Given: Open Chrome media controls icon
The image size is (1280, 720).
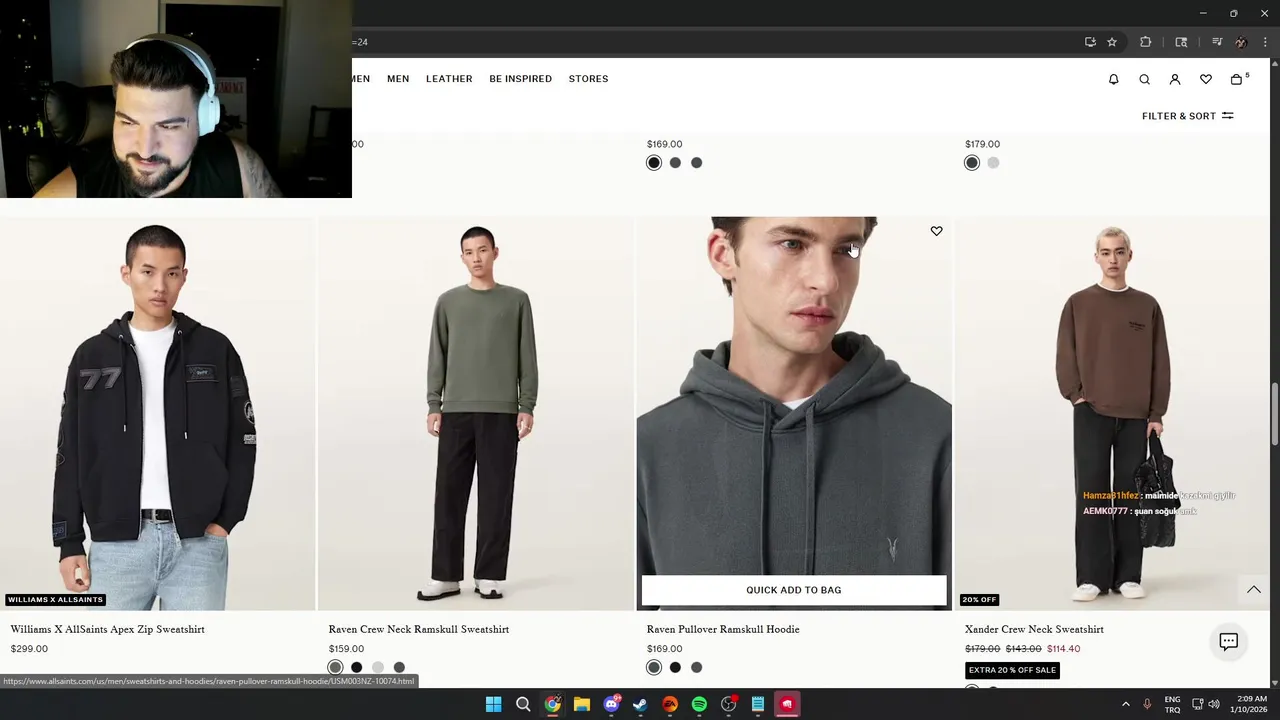Looking at the screenshot, I should 1217,42.
